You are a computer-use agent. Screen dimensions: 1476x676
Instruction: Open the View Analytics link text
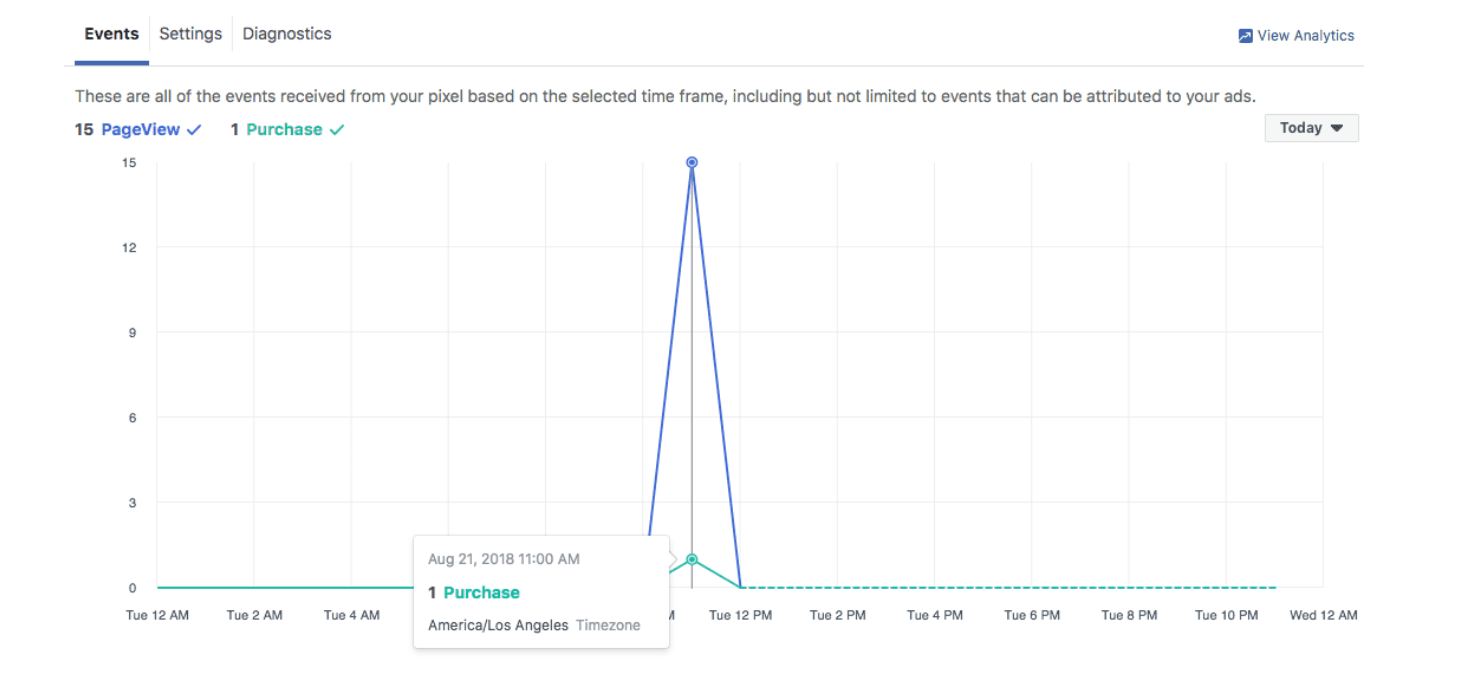1305,36
